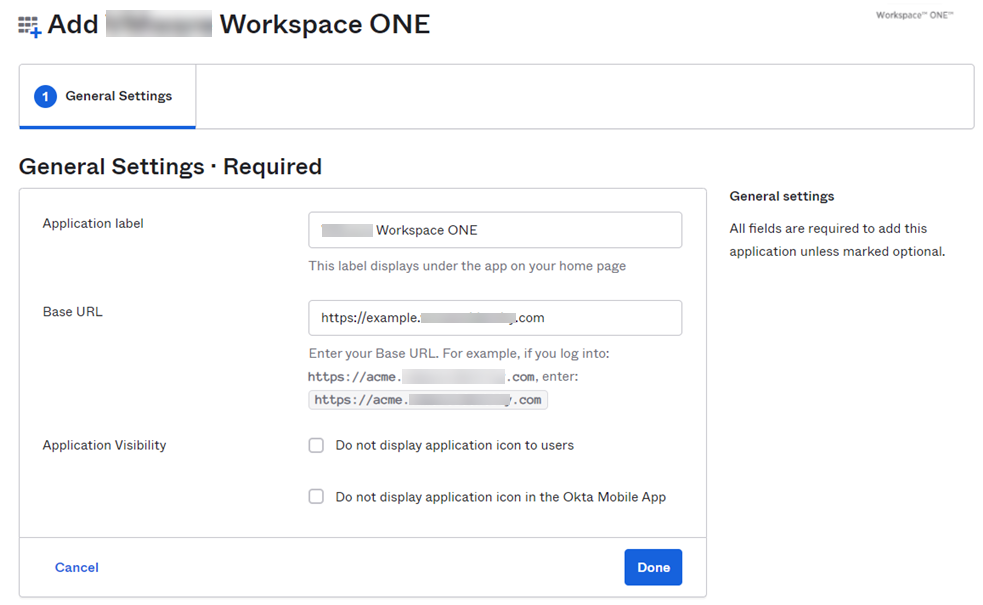
Task: Click the Application Visibility label
Action: point(104,445)
